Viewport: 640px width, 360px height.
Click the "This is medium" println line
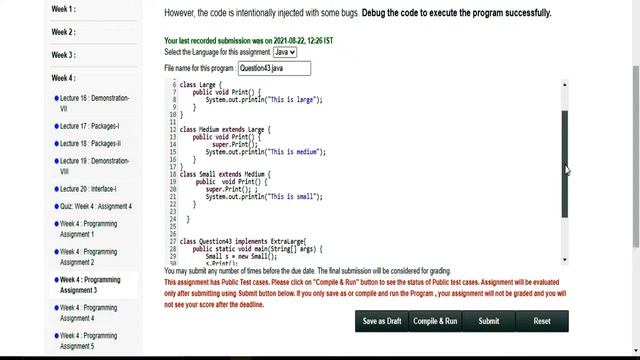point(266,152)
